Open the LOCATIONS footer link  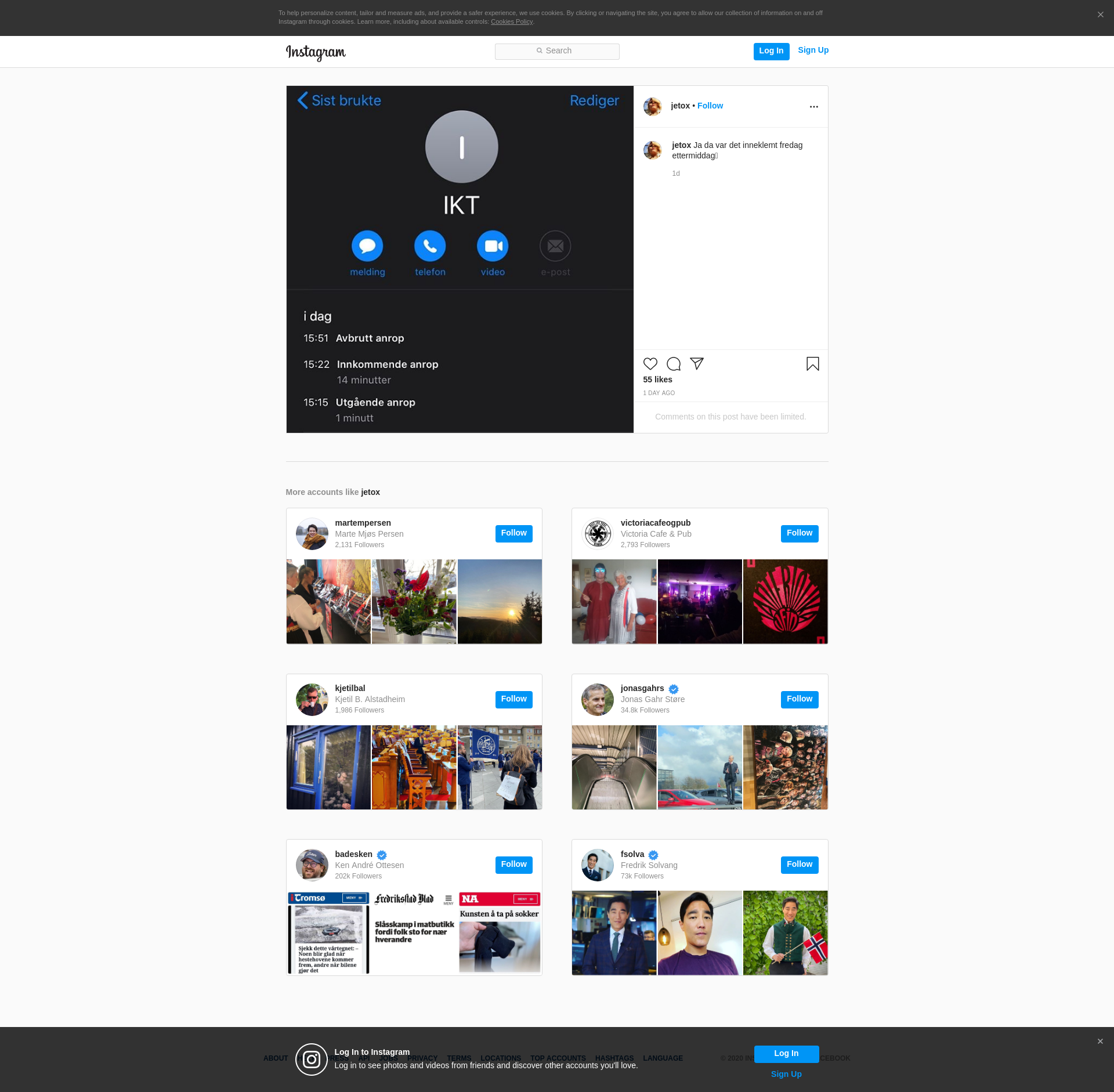pyautogui.click(x=501, y=1058)
